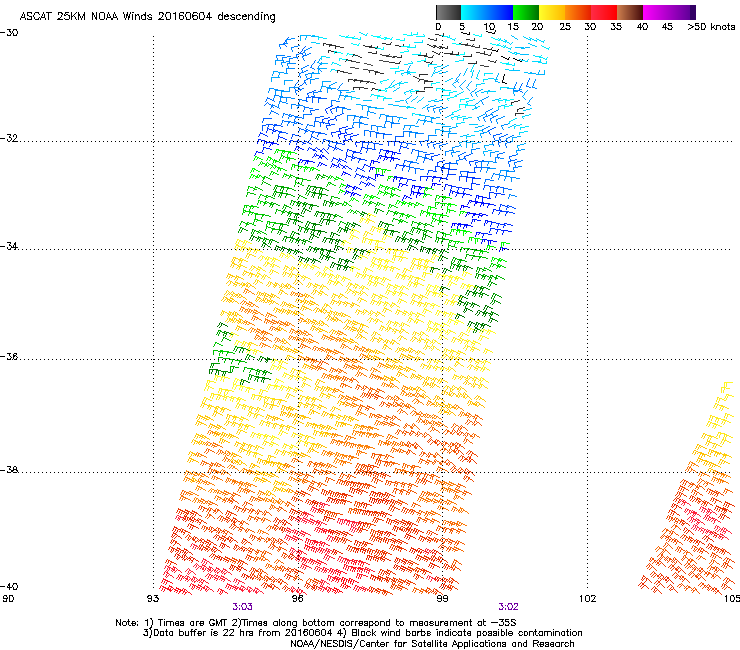Click the green 15-20 knots color band
This screenshot has width=740, height=650.
pyautogui.click(x=526, y=12)
